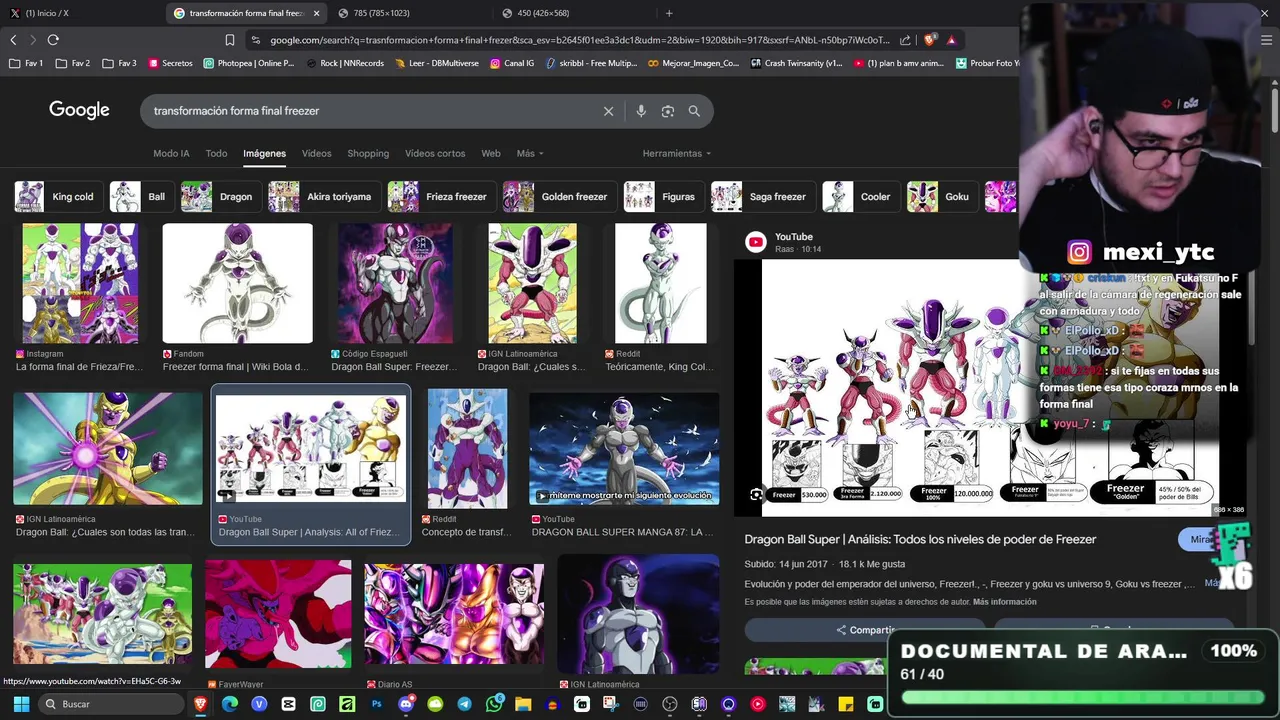
Task: Click the Windows taskbar 'Buscar' search box
Action: pos(113,704)
